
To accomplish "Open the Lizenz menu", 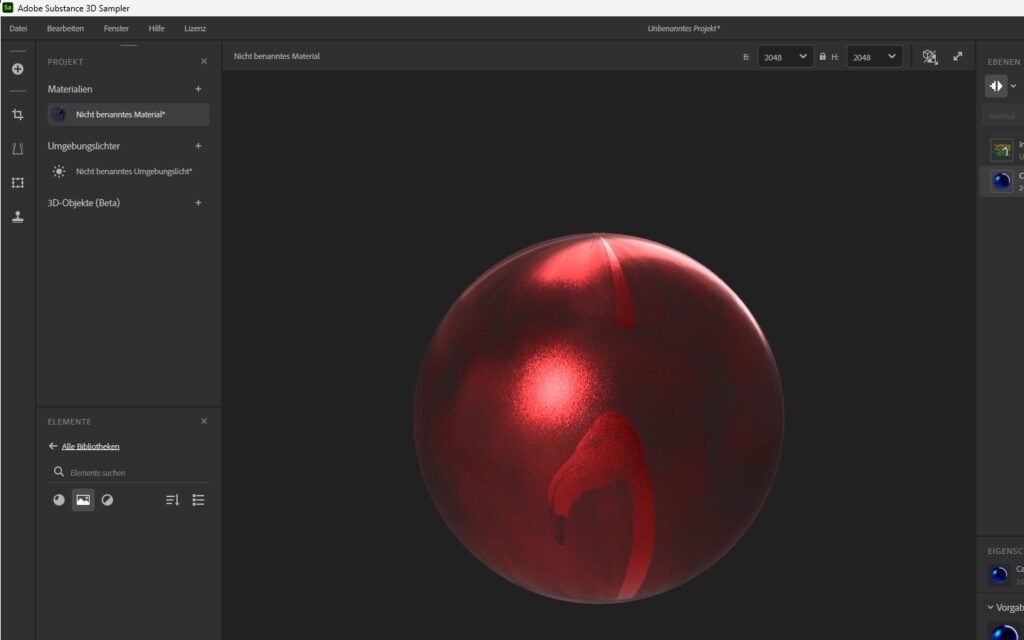I will [195, 29].
